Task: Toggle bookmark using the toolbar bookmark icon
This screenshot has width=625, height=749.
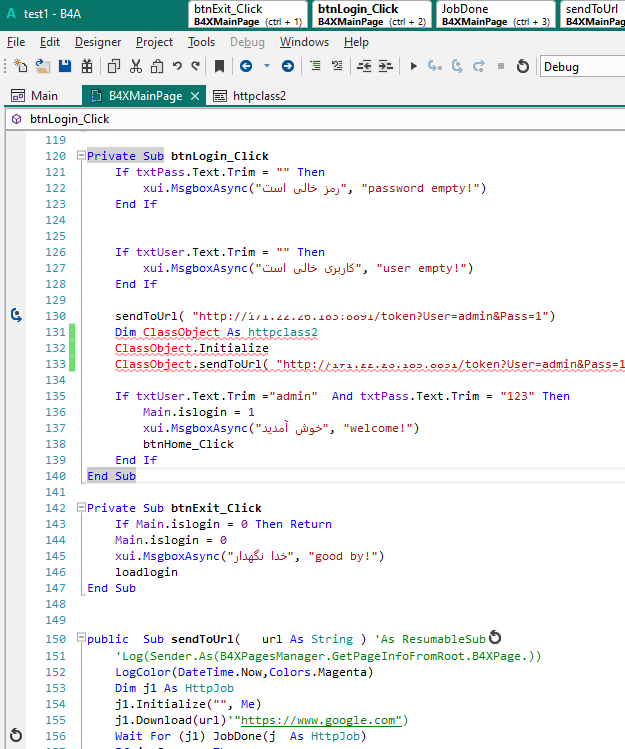Action: tap(219, 66)
